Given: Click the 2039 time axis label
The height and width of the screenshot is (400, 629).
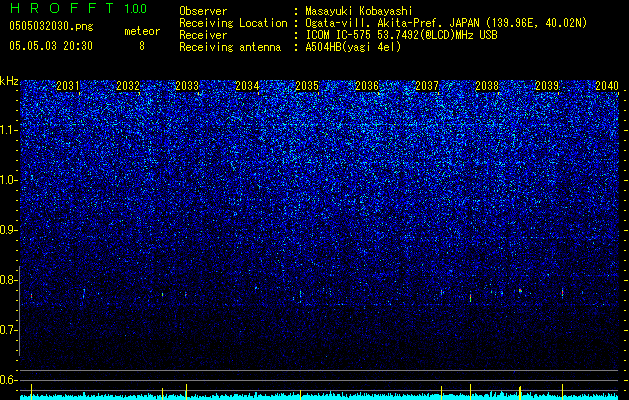Looking at the screenshot, I should pos(547,86).
